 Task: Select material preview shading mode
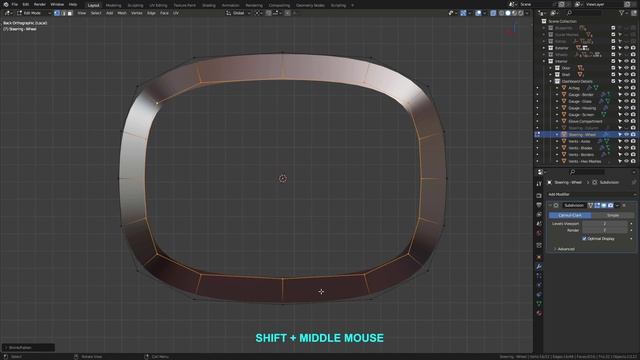click(514, 13)
